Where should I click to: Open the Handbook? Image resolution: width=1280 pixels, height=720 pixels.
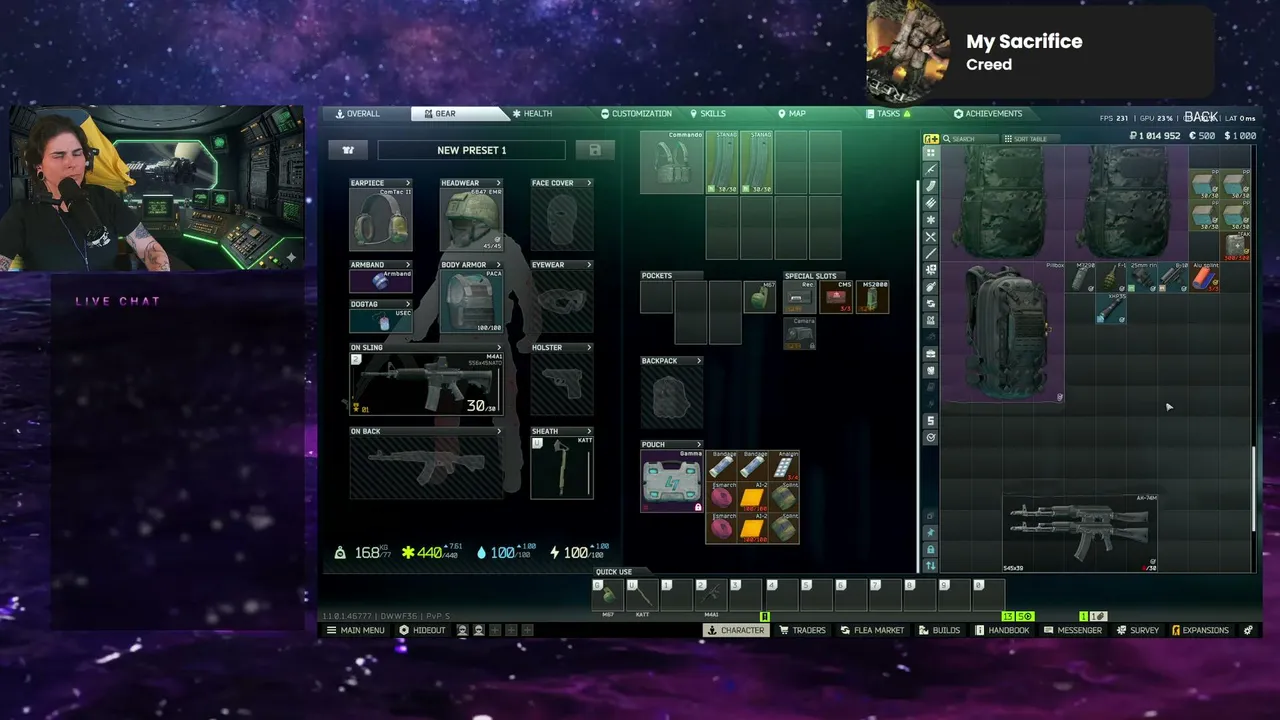[x=1002, y=630]
